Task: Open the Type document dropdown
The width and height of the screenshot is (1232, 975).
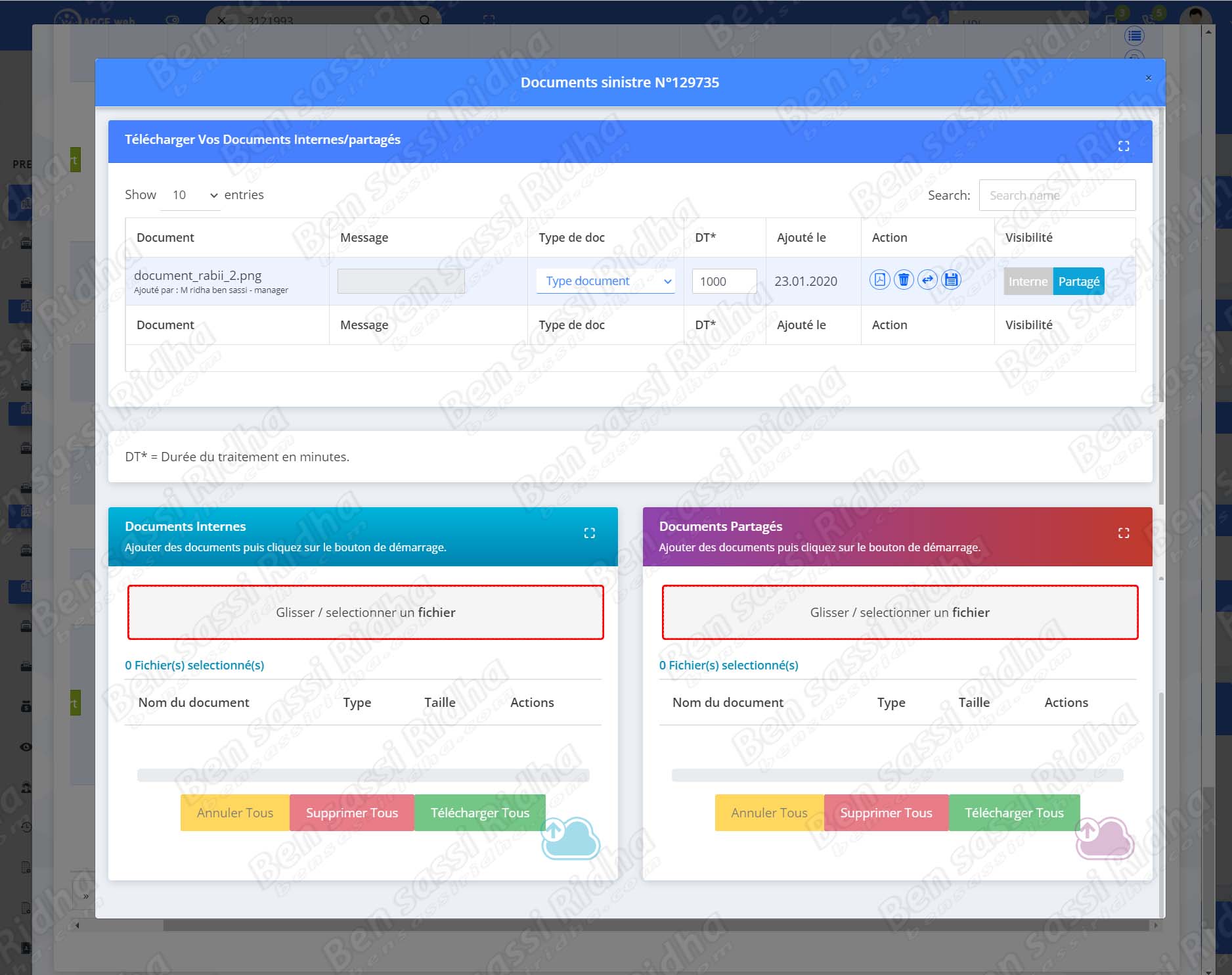Action: 605,281
